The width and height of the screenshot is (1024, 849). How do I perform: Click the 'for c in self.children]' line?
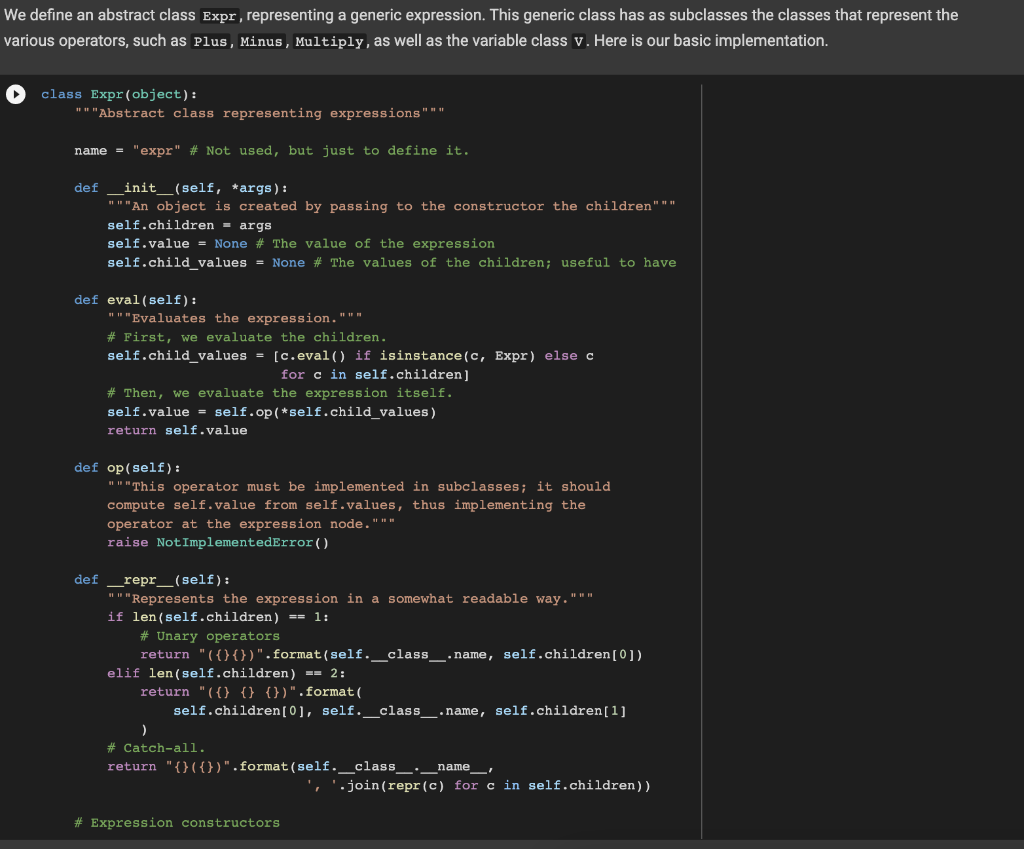[x=375, y=375]
